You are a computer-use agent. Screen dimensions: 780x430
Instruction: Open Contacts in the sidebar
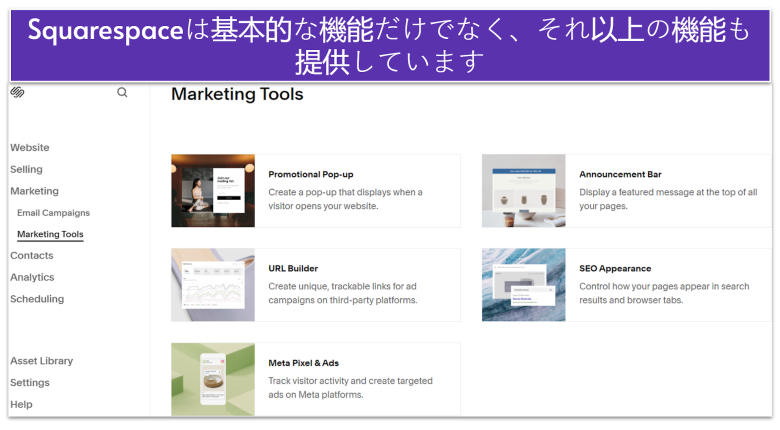(32, 256)
